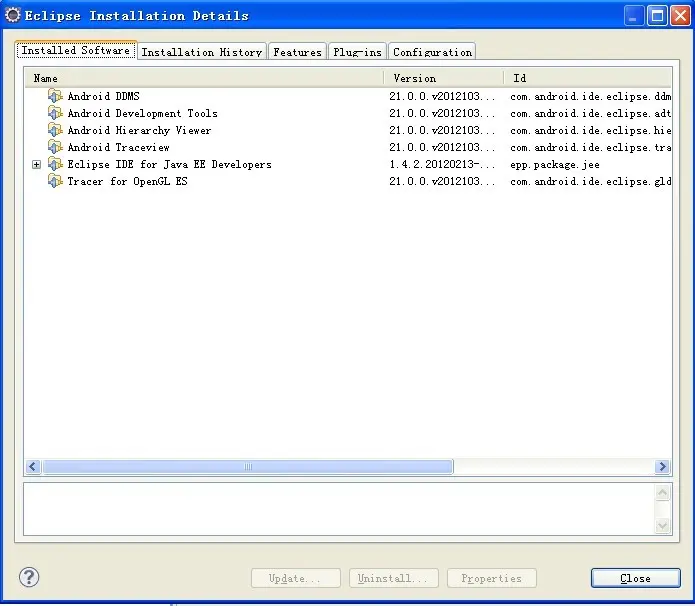Image resolution: width=695 pixels, height=606 pixels.
Task: Click the horizontal scrollbar left arrow
Action: click(x=33, y=466)
